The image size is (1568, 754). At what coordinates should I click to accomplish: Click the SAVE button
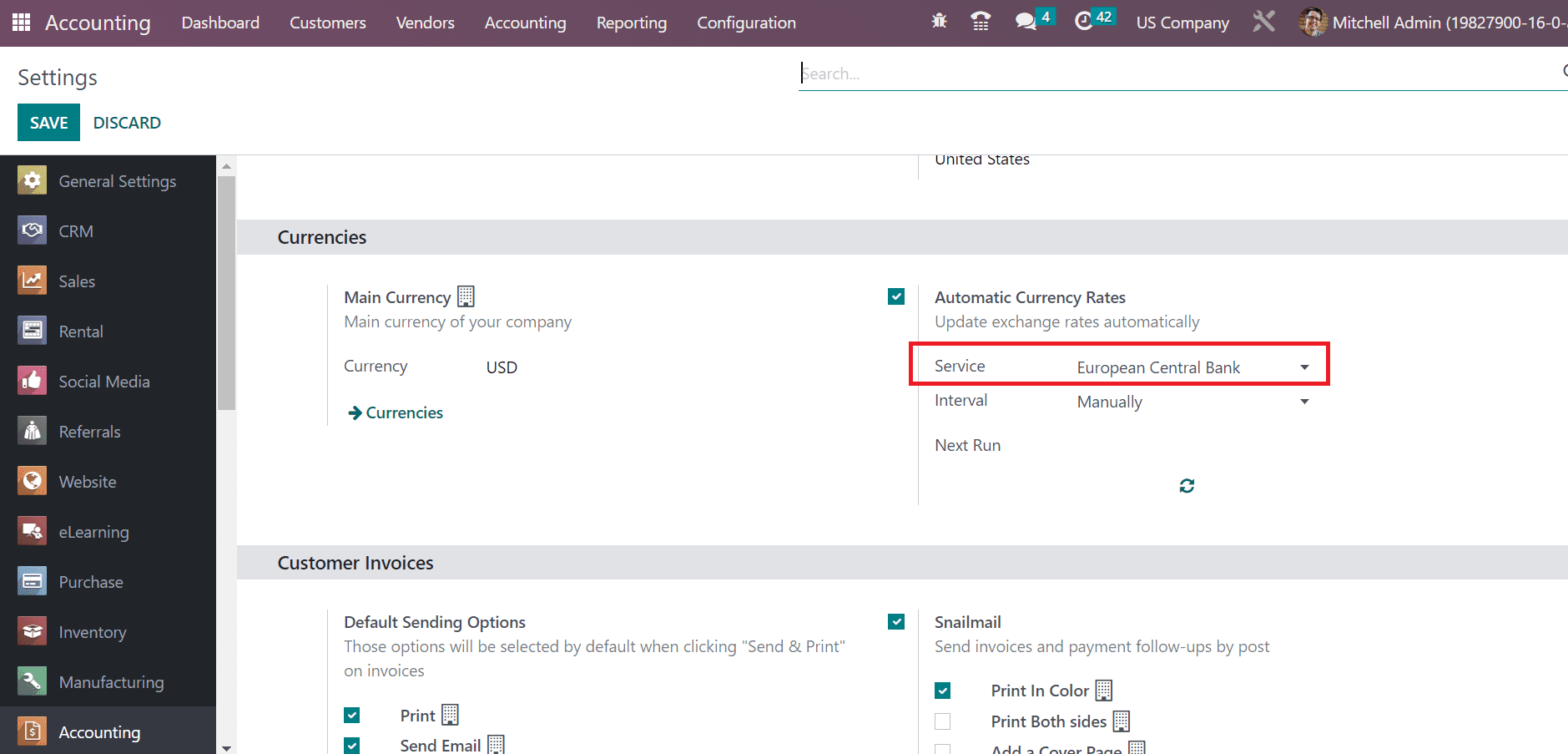48,122
